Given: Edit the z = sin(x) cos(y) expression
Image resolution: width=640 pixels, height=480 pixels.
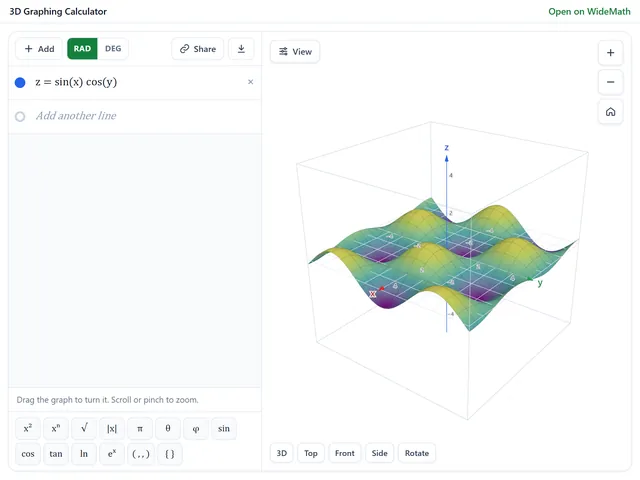Looking at the screenshot, I should pyautogui.click(x=76, y=82).
